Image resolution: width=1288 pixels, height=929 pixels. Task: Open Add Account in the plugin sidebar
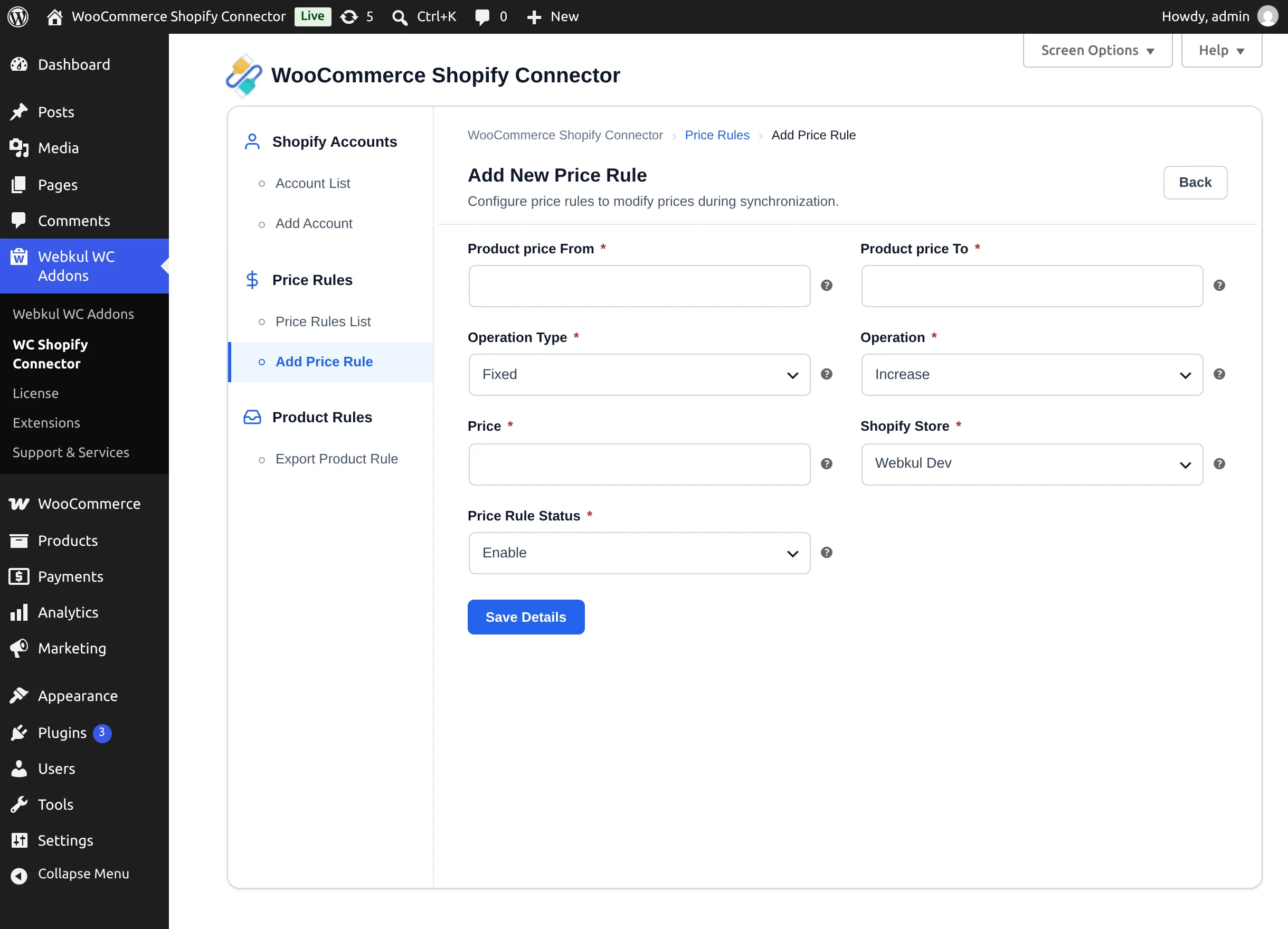[x=314, y=224]
